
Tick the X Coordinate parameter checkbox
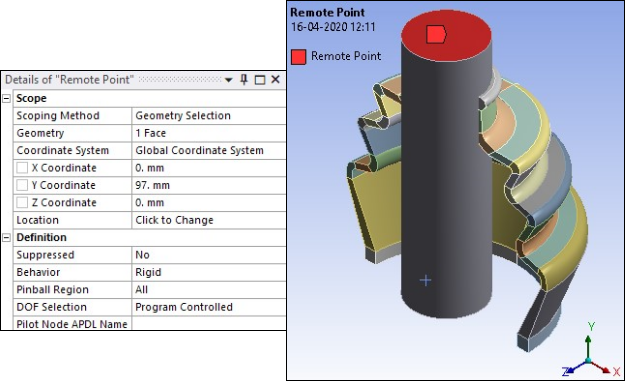(x=22, y=168)
